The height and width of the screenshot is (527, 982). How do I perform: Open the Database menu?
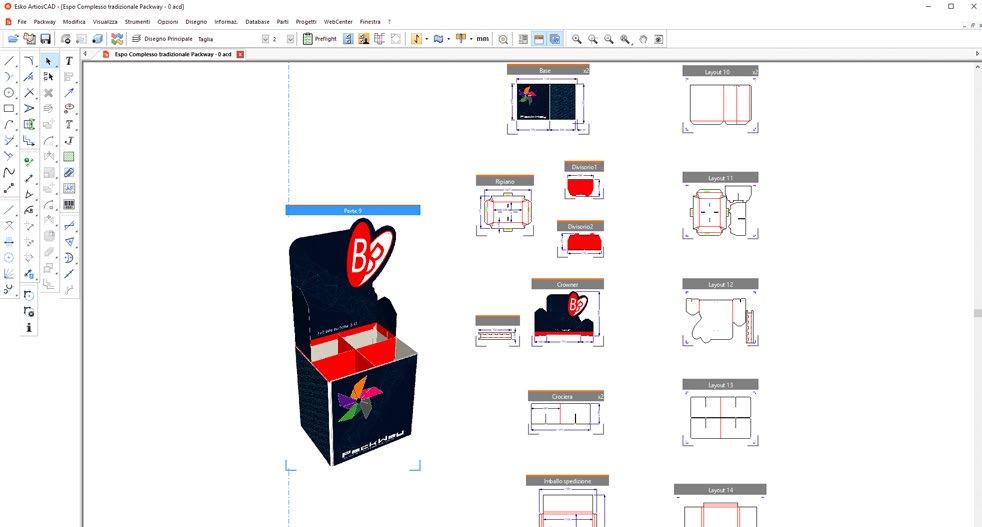[257, 21]
